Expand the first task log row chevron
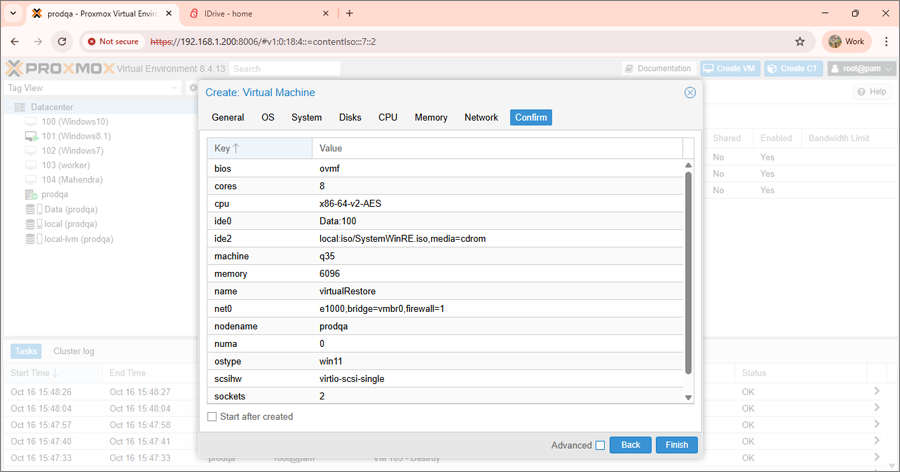 coord(876,392)
